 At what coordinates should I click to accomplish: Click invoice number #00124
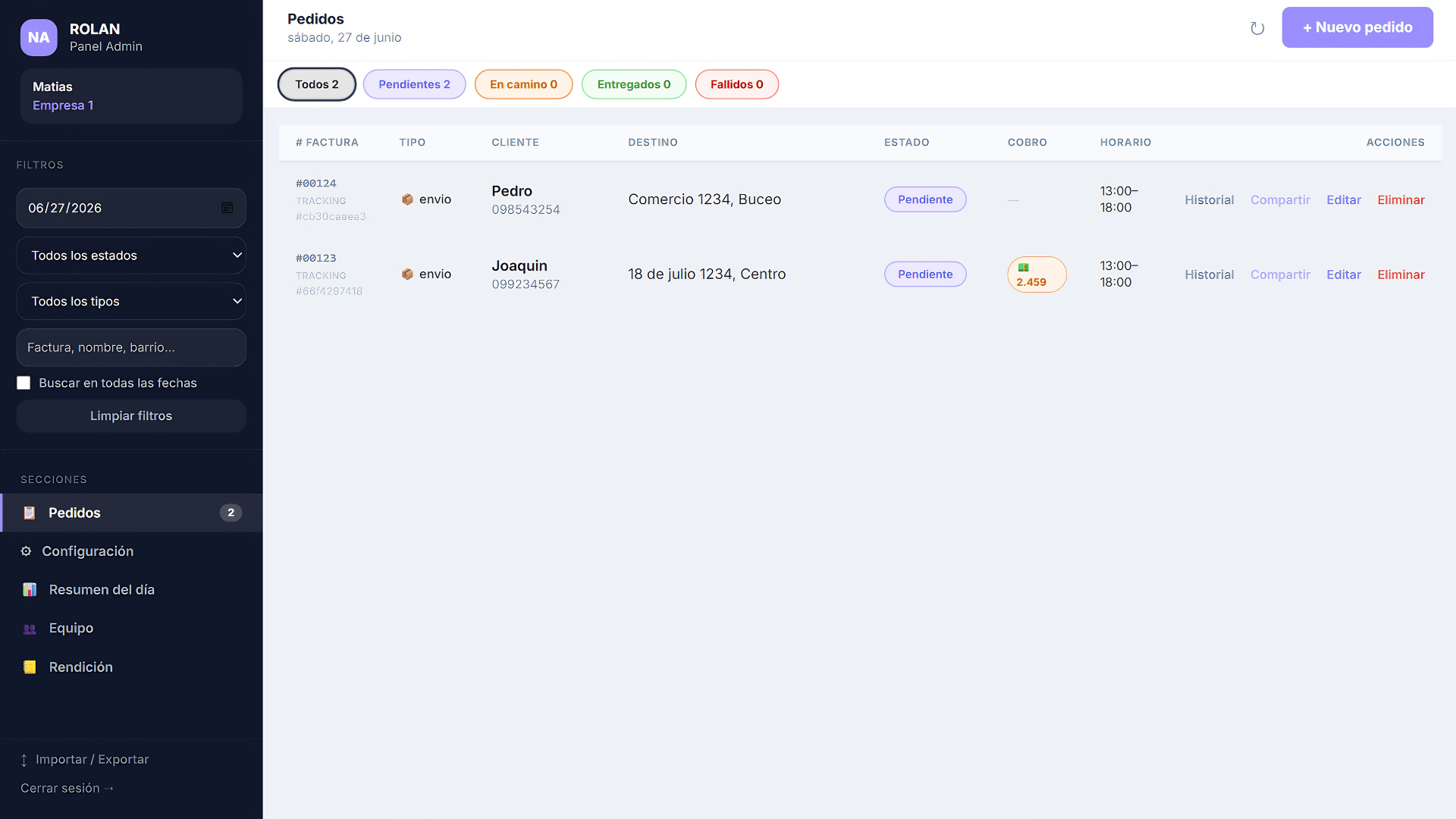click(315, 184)
